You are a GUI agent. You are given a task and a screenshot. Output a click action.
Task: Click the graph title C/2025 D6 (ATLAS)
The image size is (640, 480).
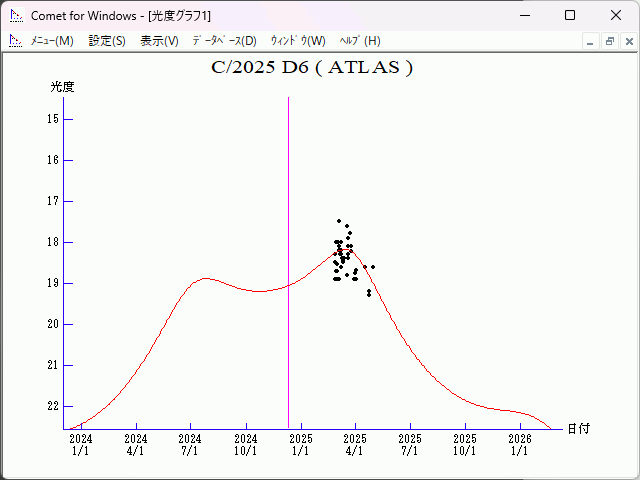(312, 68)
